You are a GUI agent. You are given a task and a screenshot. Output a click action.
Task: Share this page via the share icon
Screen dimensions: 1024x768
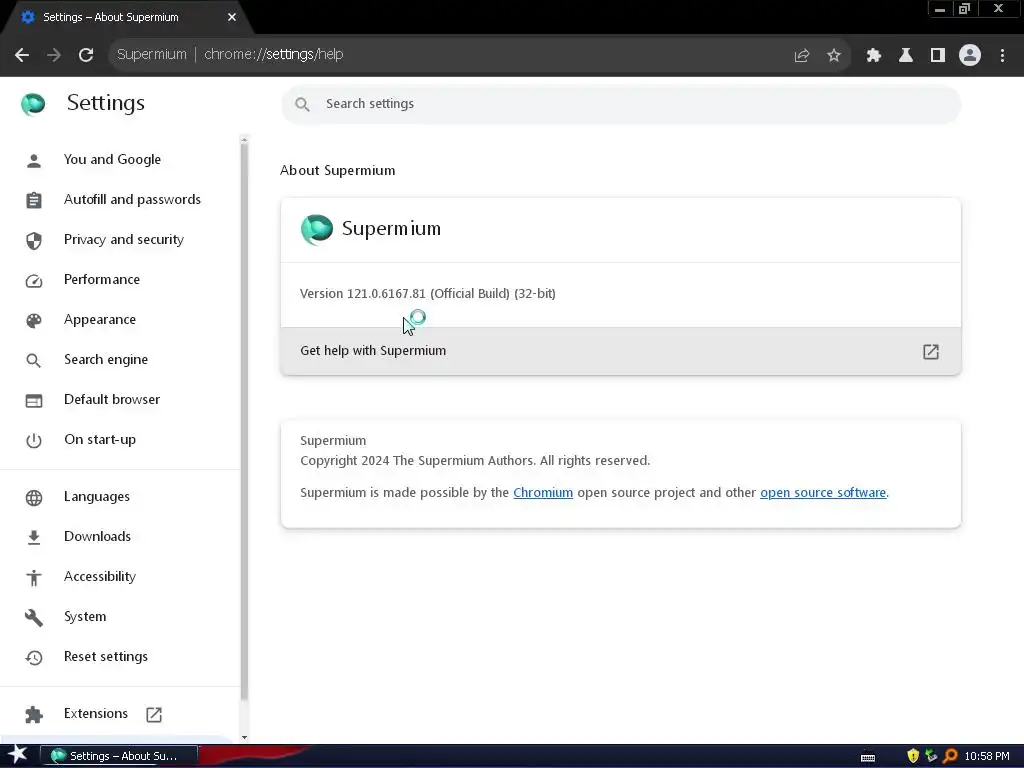tap(801, 56)
